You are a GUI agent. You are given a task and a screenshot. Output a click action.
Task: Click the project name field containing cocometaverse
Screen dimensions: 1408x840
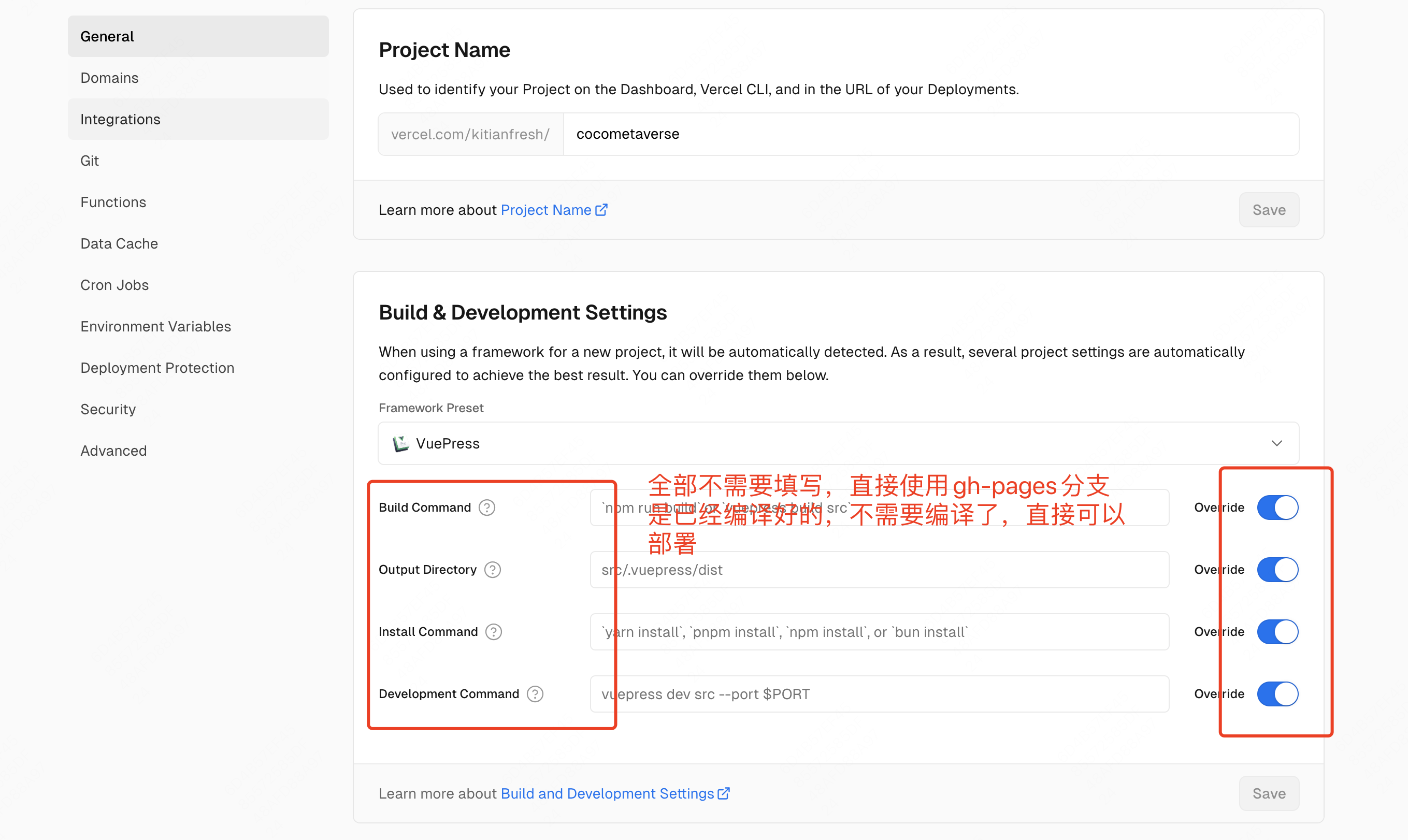point(931,134)
